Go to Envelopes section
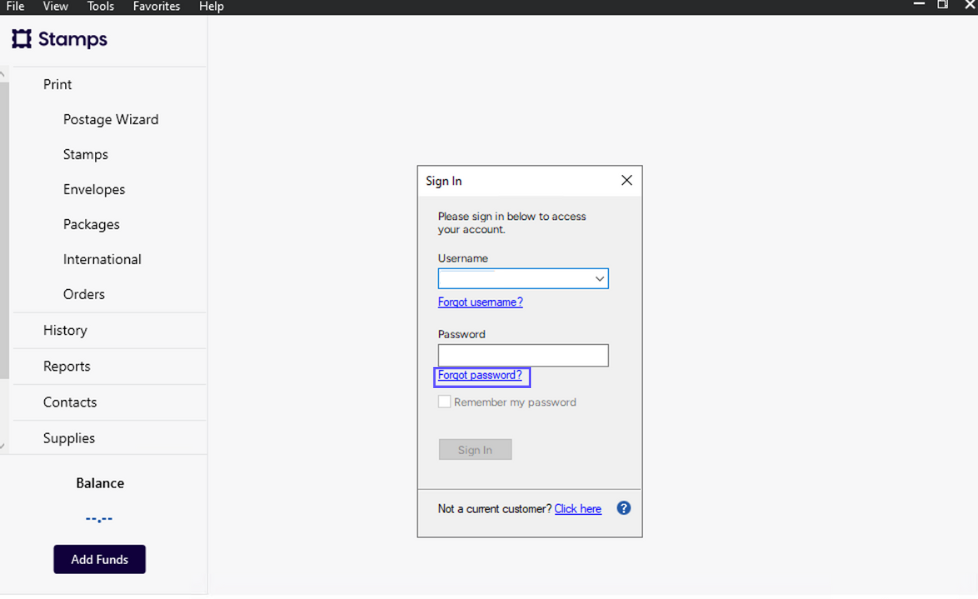 pyautogui.click(x=94, y=189)
